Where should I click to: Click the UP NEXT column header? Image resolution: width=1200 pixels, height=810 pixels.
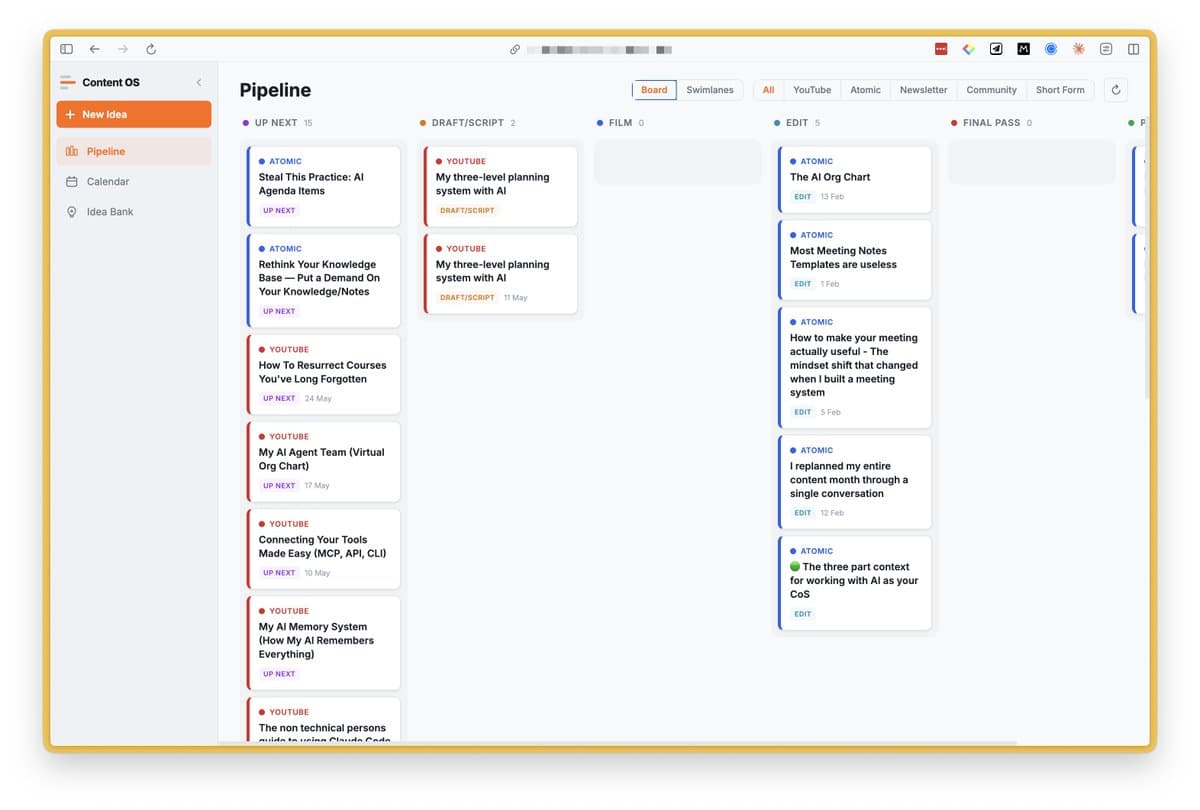(x=277, y=123)
